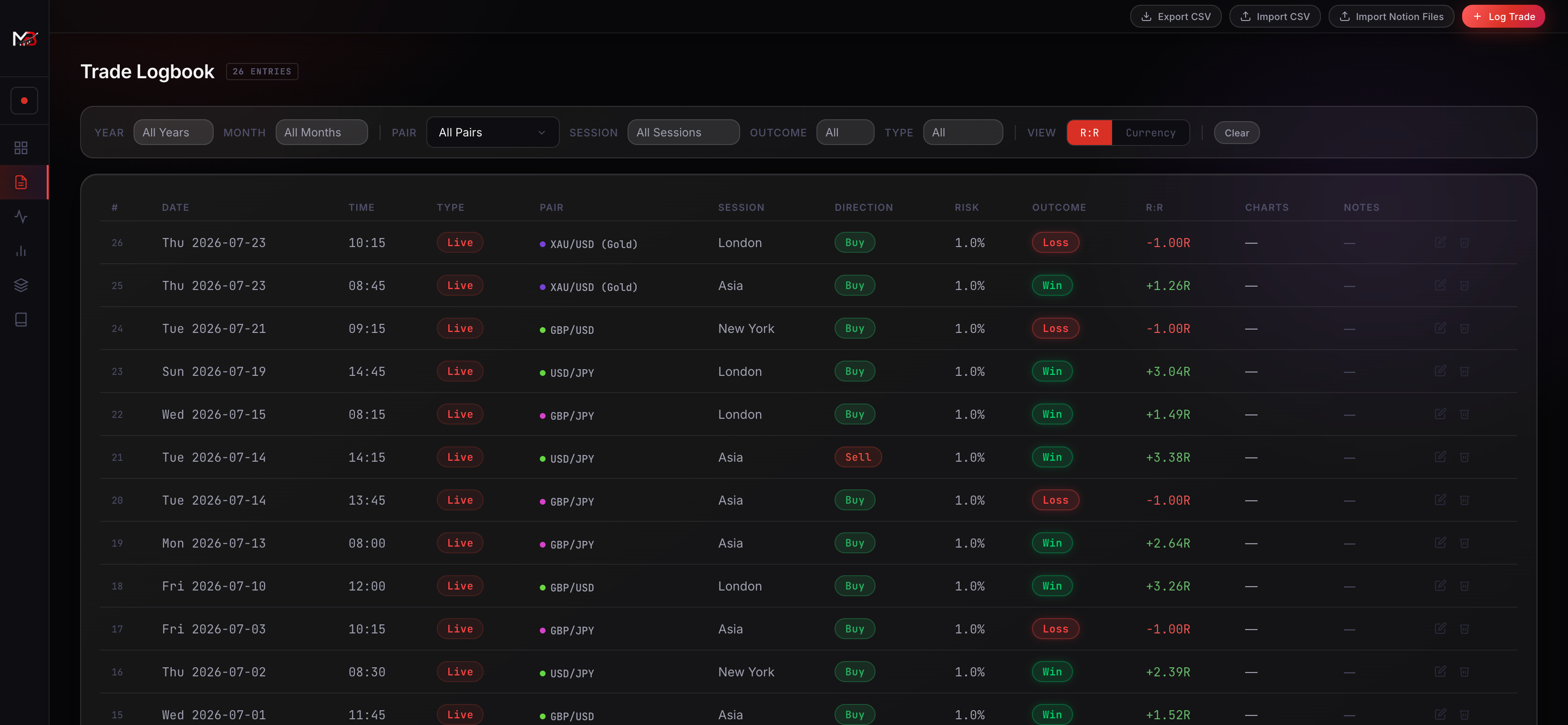The height and width of the screenshot is (725, 1568).
Task: Click New York session in trade 16
Action: tap(746, 672)
